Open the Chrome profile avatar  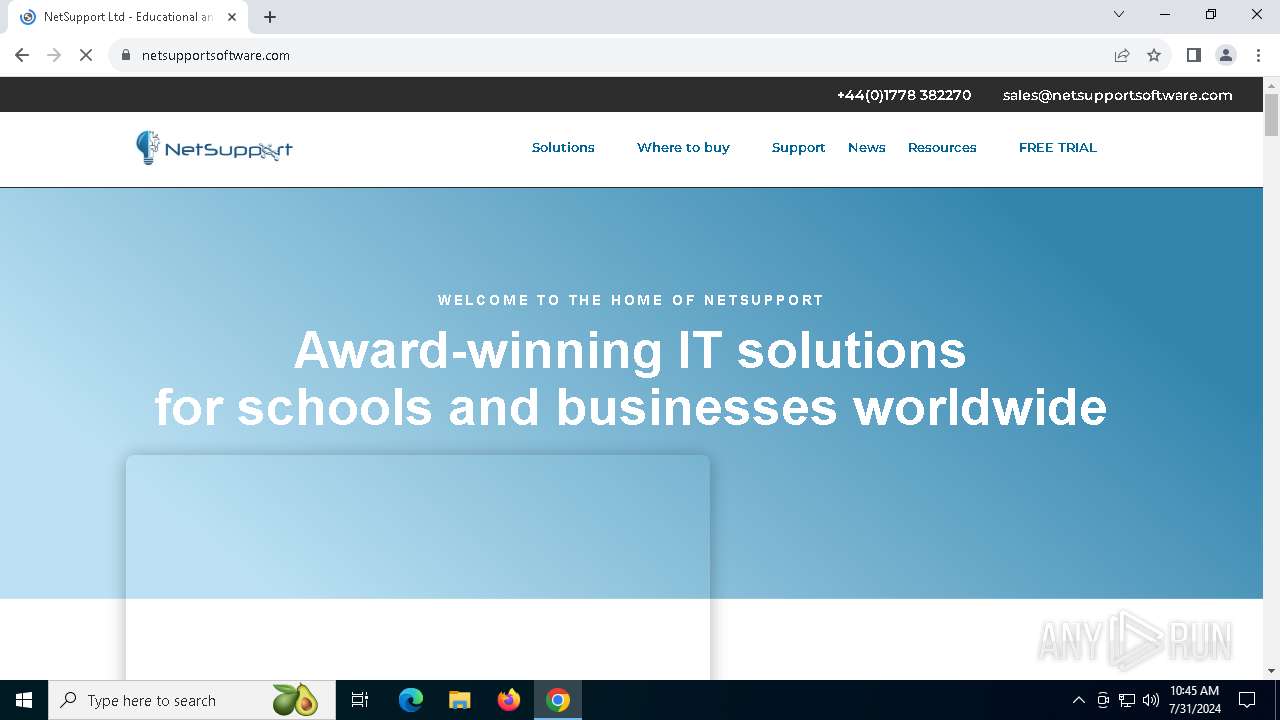click(1226, 55)
